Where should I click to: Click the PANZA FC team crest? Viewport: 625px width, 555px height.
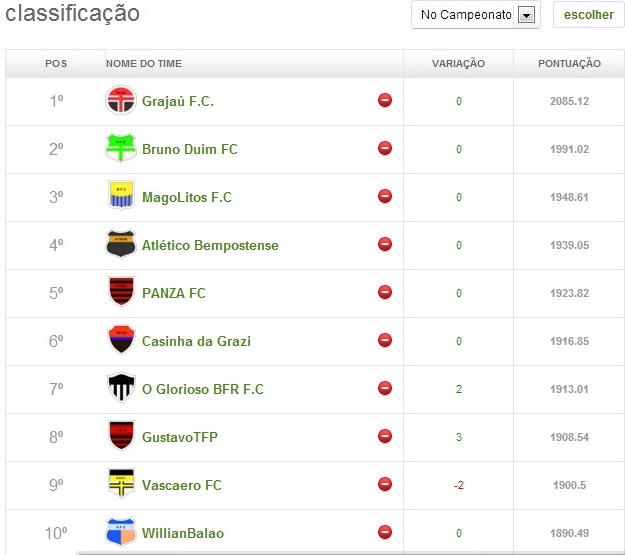(x=120, y=293)
